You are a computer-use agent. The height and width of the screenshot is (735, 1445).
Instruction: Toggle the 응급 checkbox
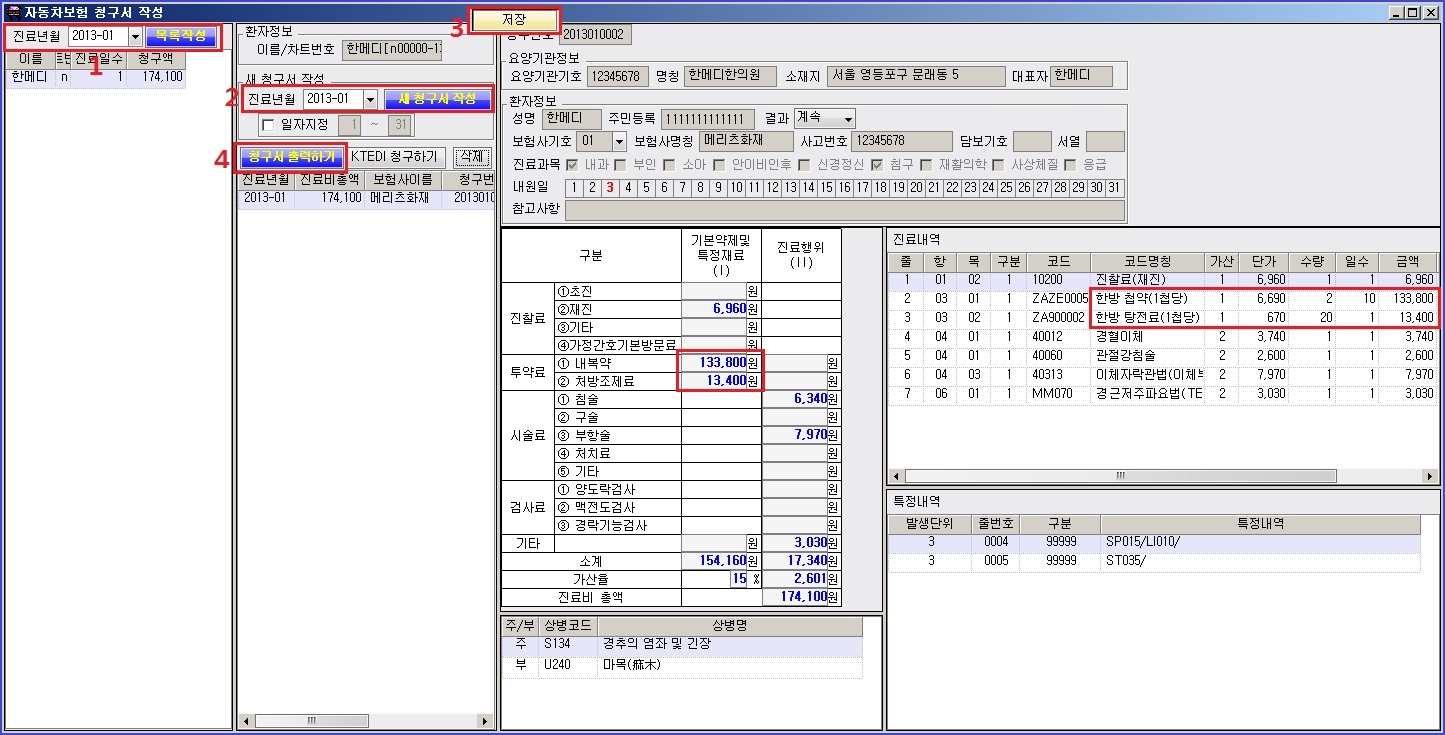(x=1070, y=164)
